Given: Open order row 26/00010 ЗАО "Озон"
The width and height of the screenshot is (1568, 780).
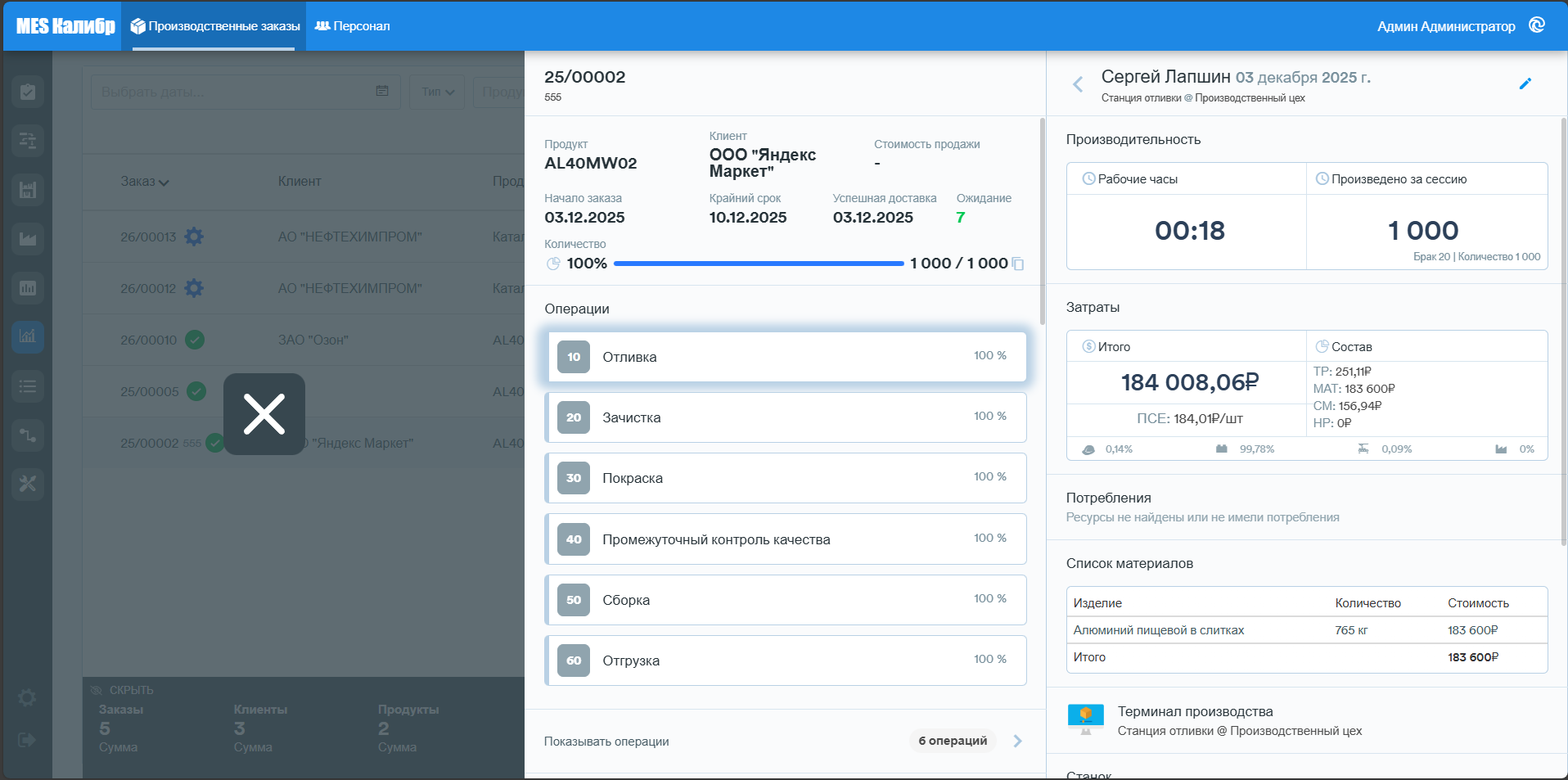Looking at the screenshot, I should [x=303, y=340].
